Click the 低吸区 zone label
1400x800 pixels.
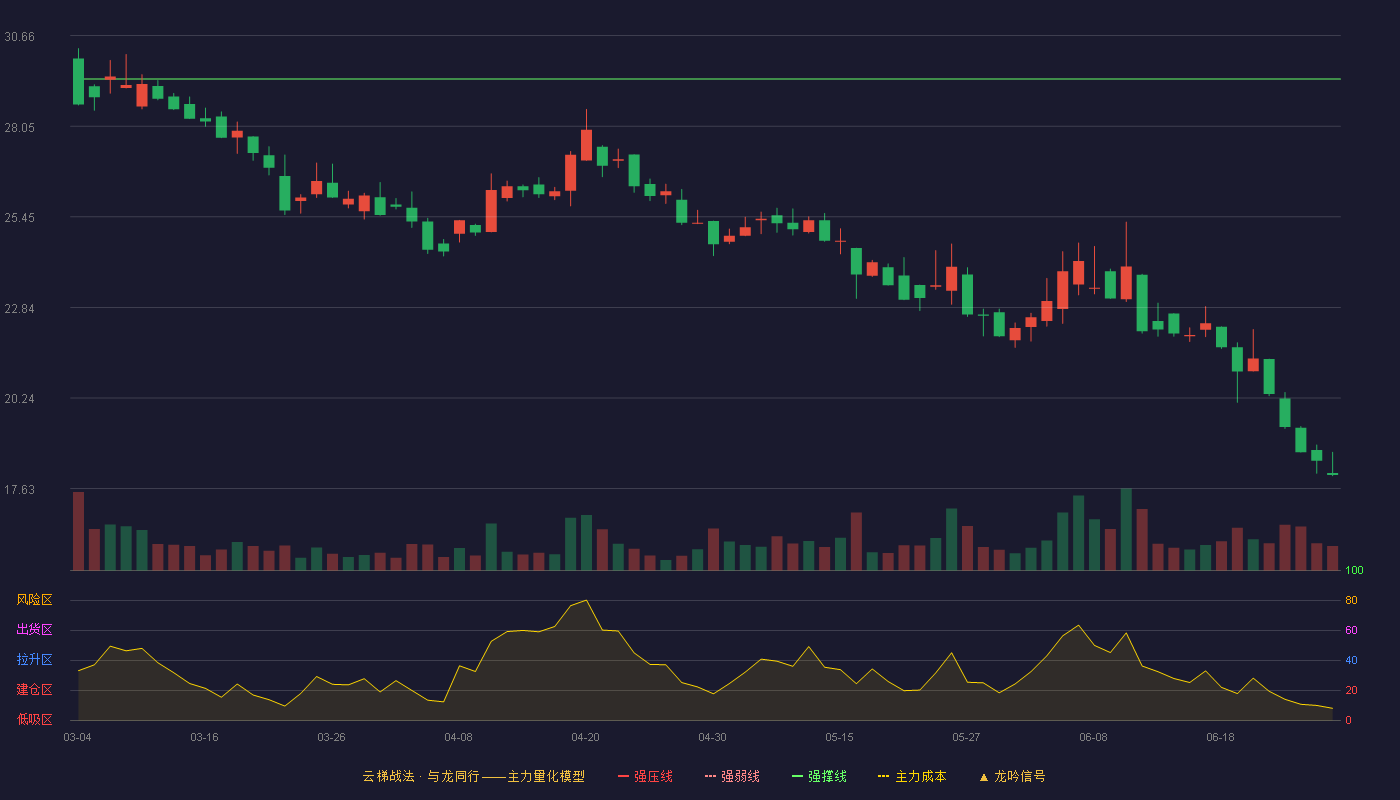pos(34,719)
